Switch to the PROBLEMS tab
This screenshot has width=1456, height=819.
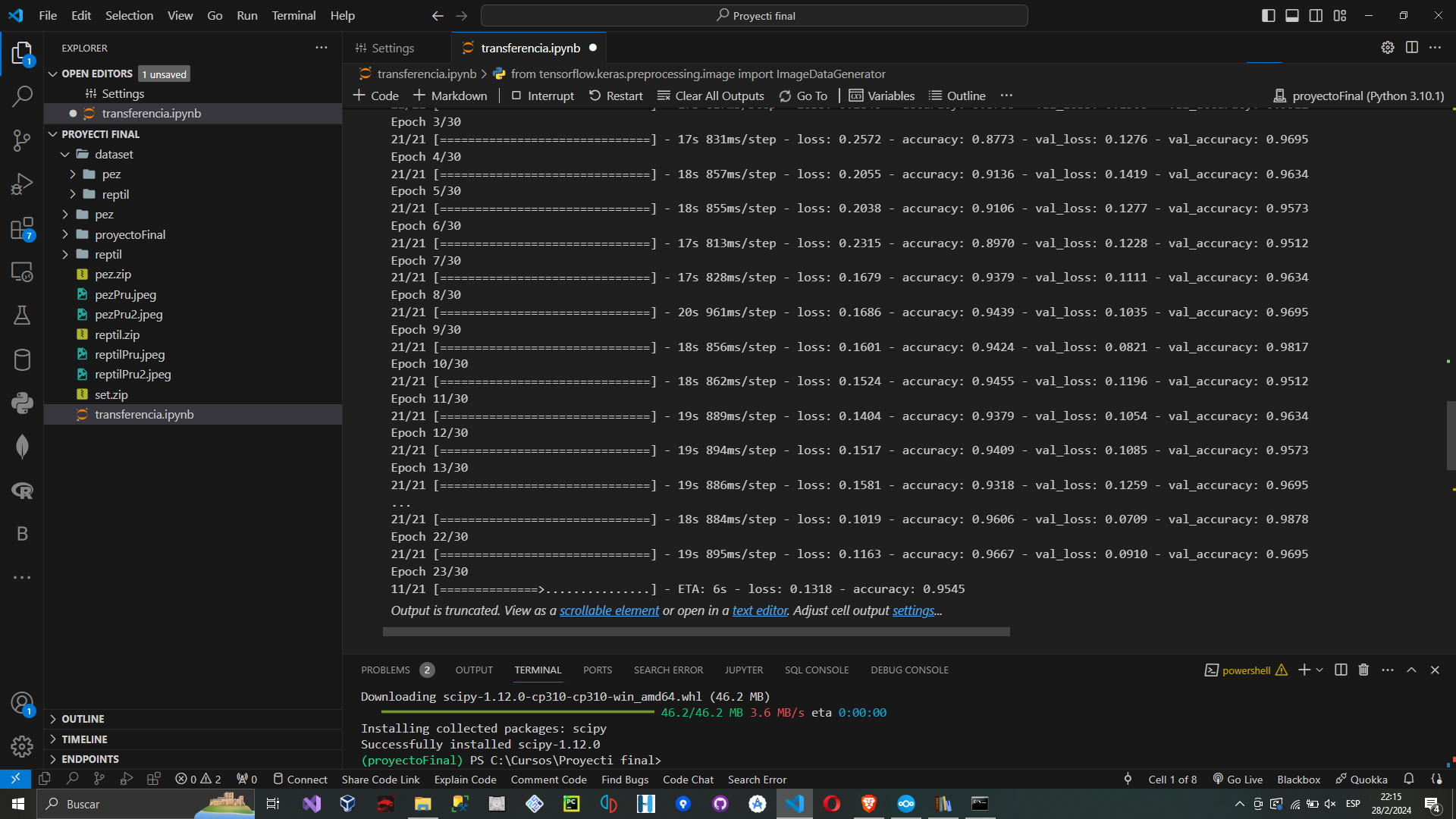point(385,670)
